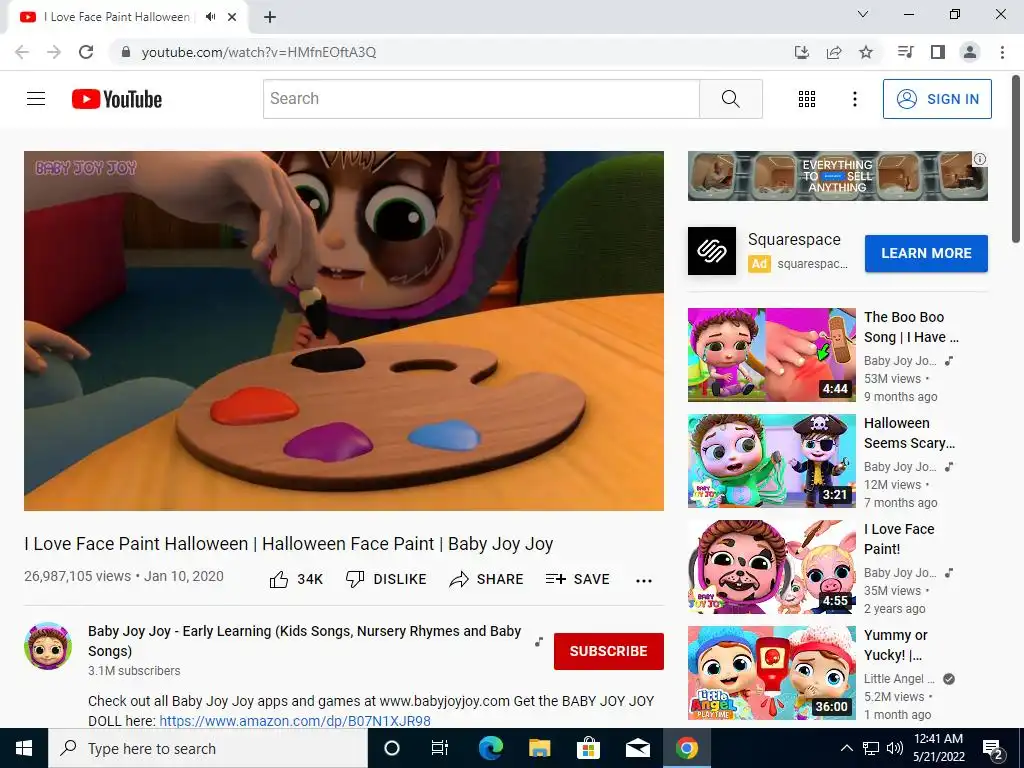Focus the YouTube Search field

point(481,99)
